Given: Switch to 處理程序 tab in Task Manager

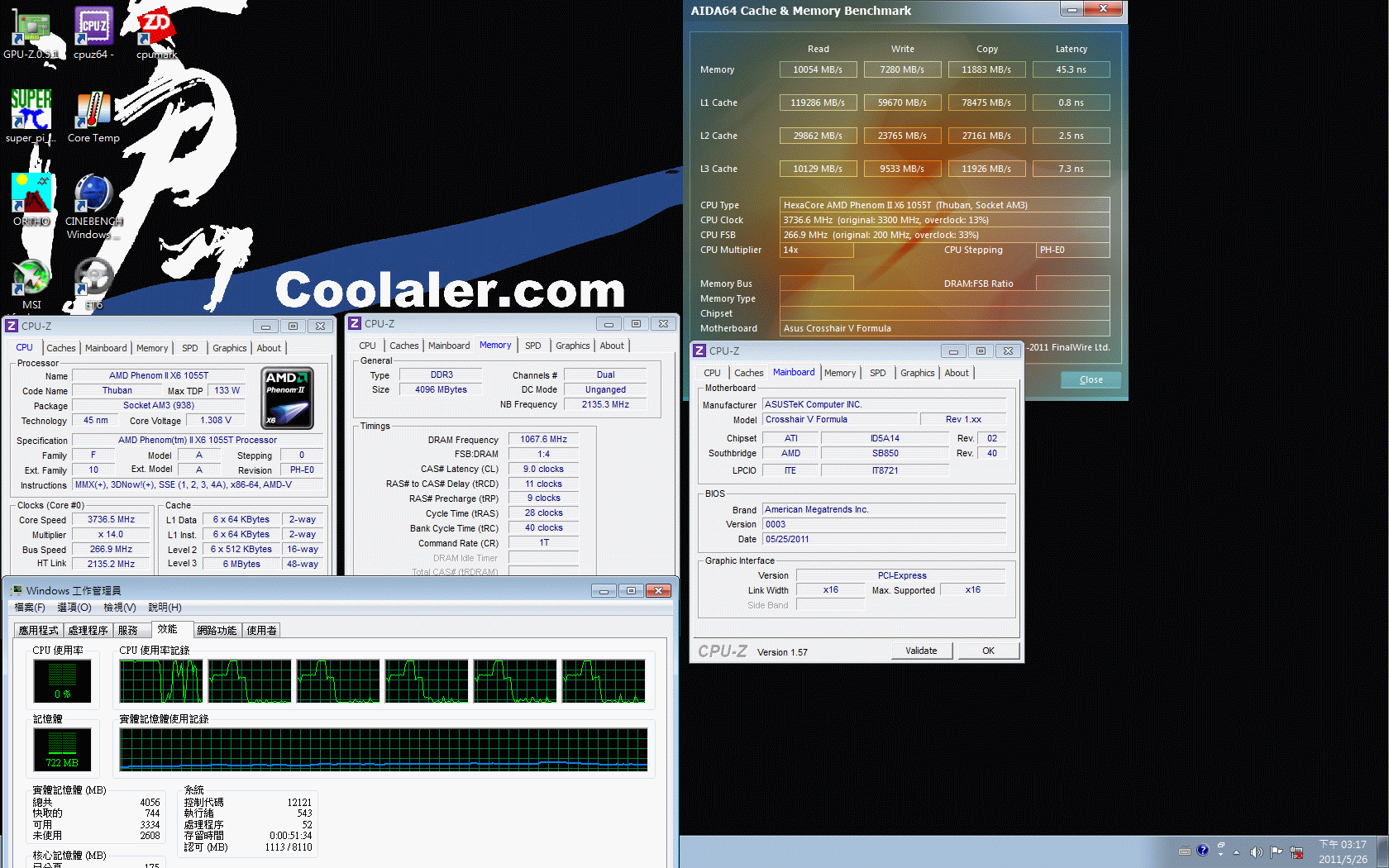Looking at the screenshot, I should [88, 630].
